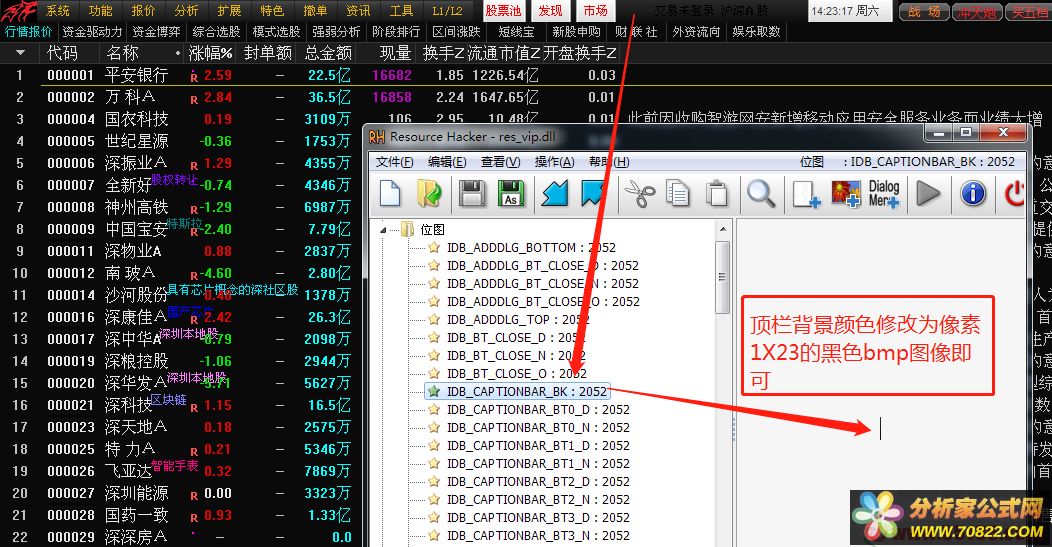1052x547 pixels.
Task: Open 报价 menu in trading app
Action: 143,11
